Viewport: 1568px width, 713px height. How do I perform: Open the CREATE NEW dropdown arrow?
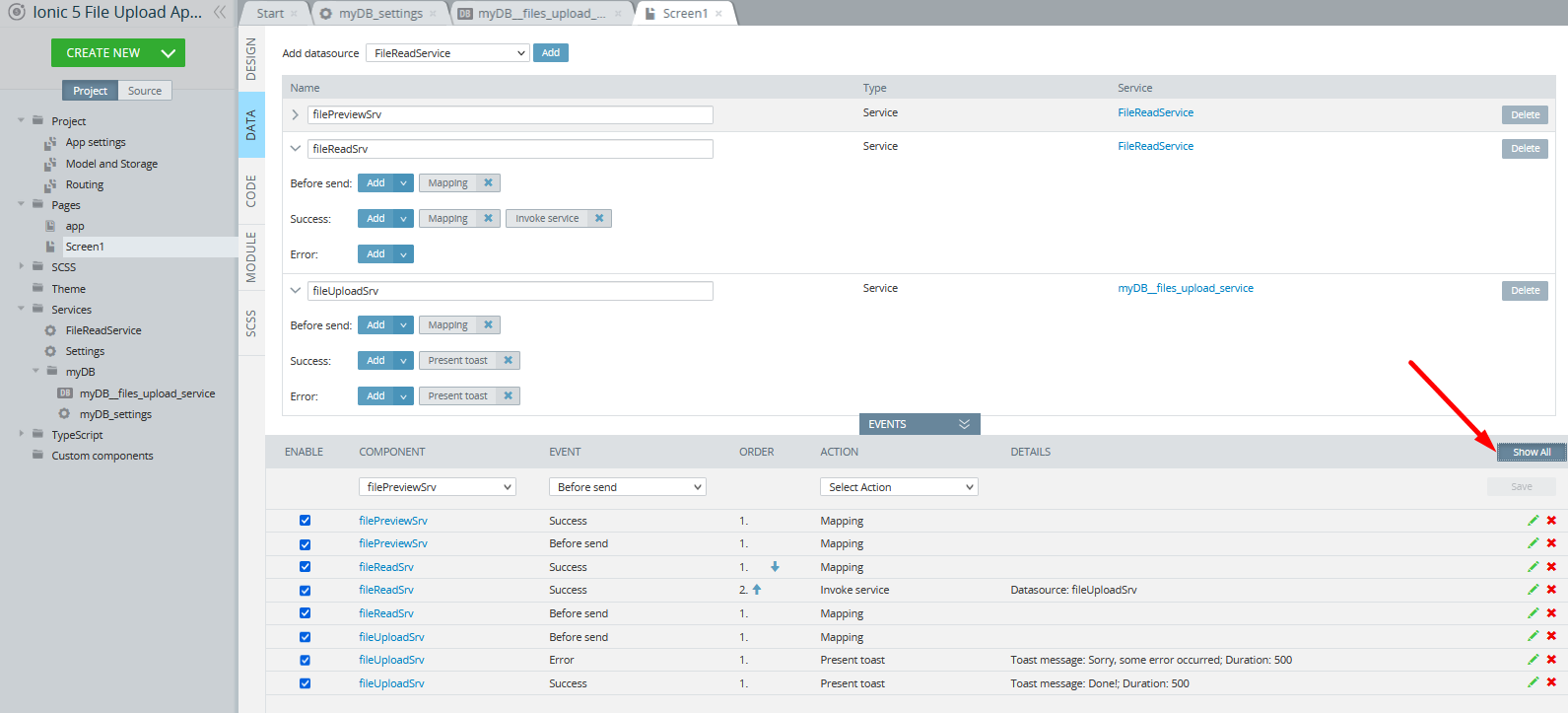point(168,53)
